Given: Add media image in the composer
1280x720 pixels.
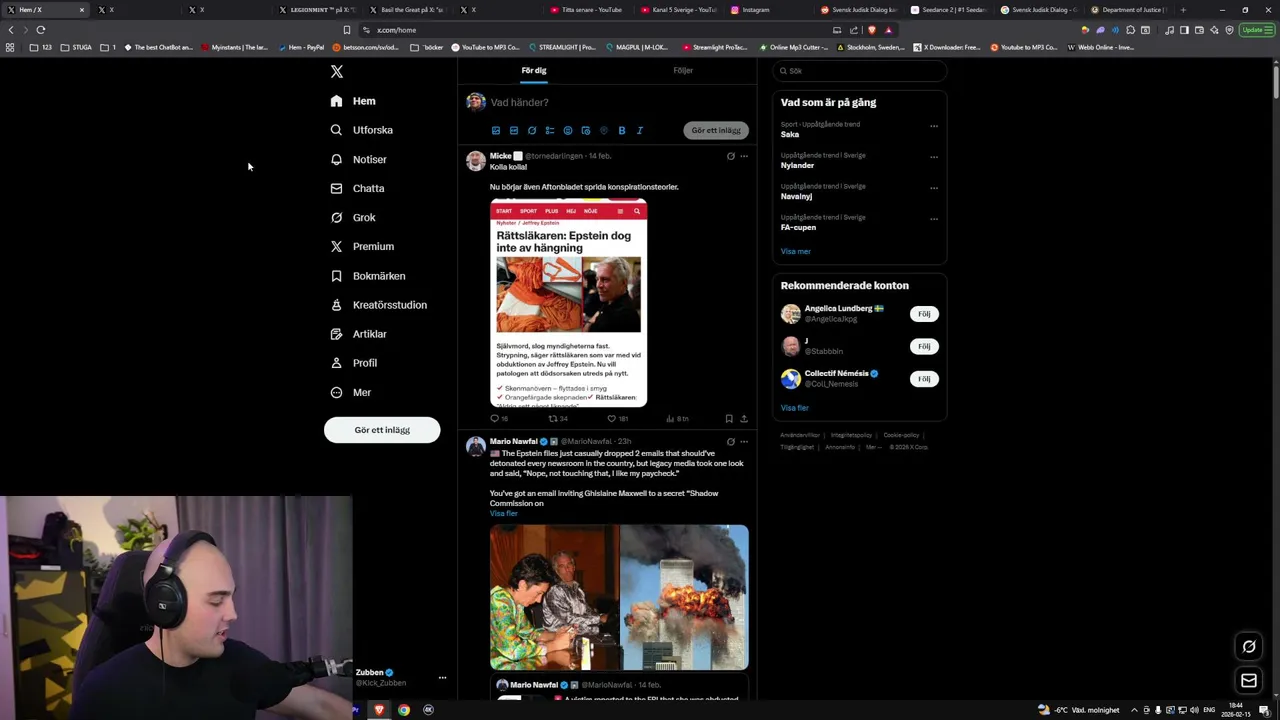Looking at the screenshot, I should click(x=495, y=130).
